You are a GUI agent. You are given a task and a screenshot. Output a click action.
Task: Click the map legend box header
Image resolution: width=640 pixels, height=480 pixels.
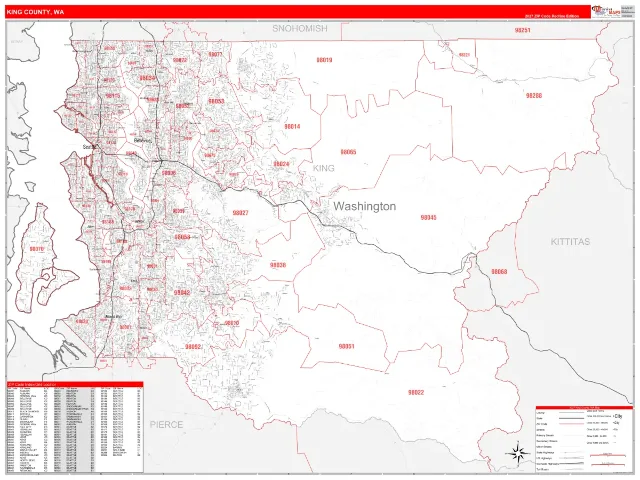[x=584, y=407]
